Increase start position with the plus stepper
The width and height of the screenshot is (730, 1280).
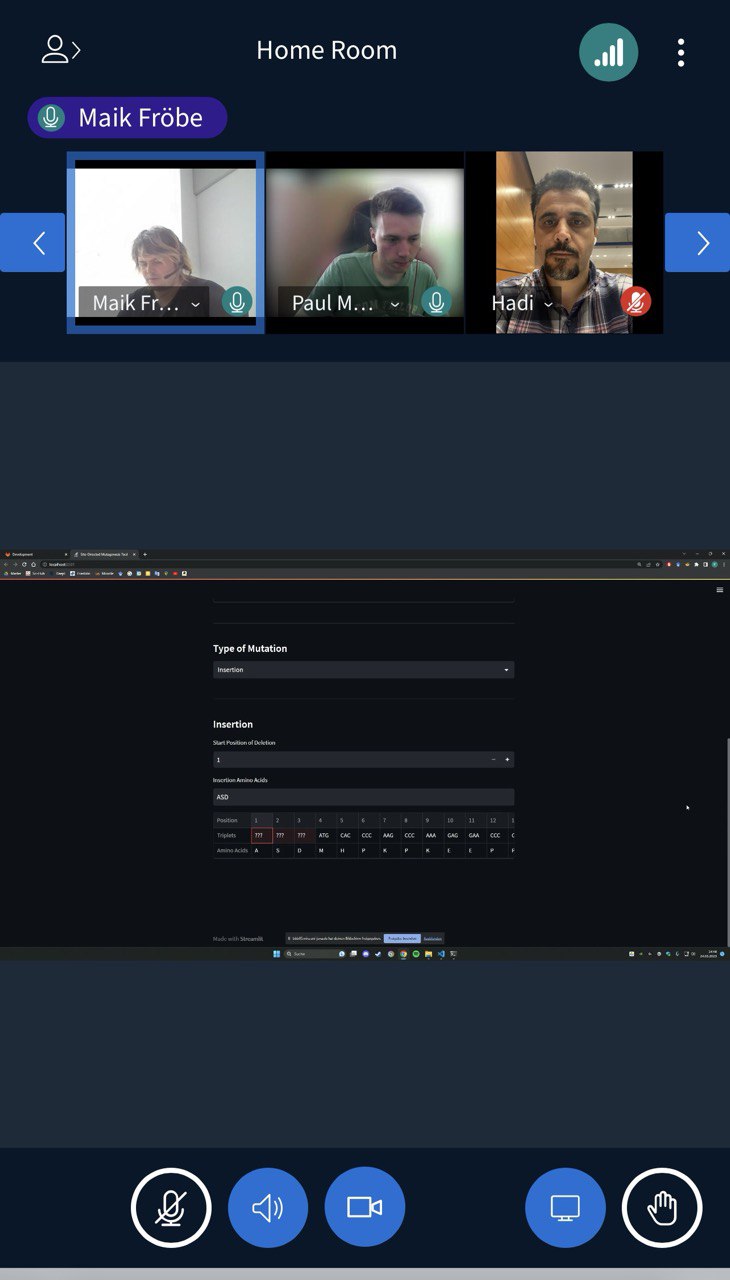click(507, 760)
